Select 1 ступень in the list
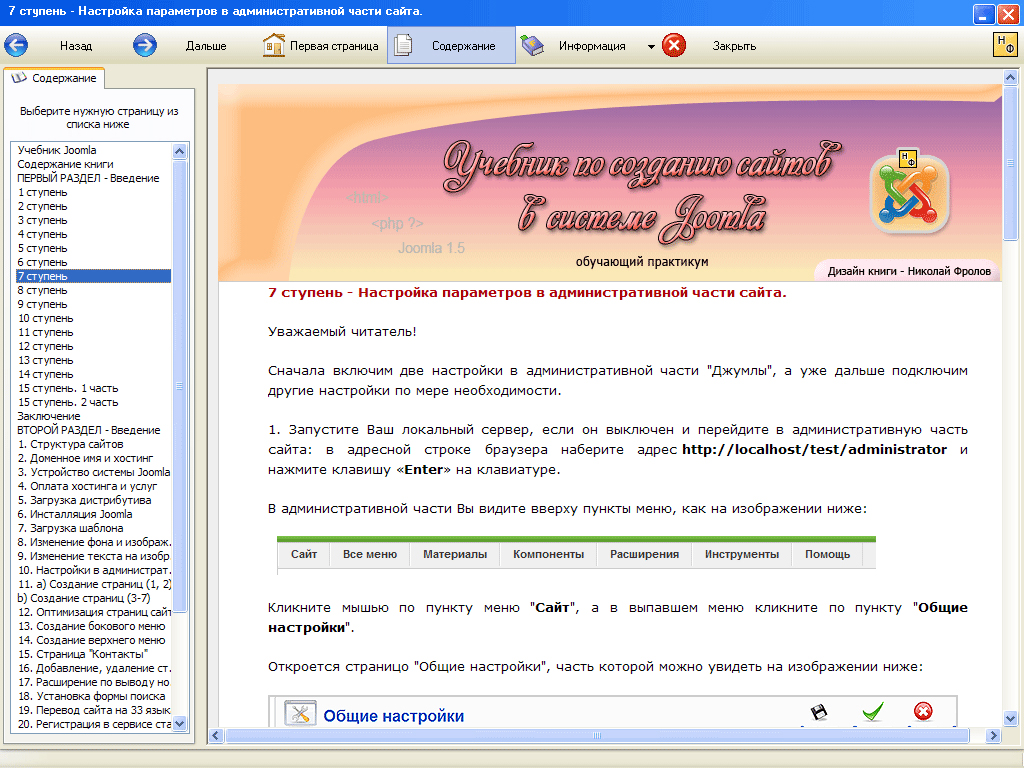The image size is (1024, 768). pos(93,192)
